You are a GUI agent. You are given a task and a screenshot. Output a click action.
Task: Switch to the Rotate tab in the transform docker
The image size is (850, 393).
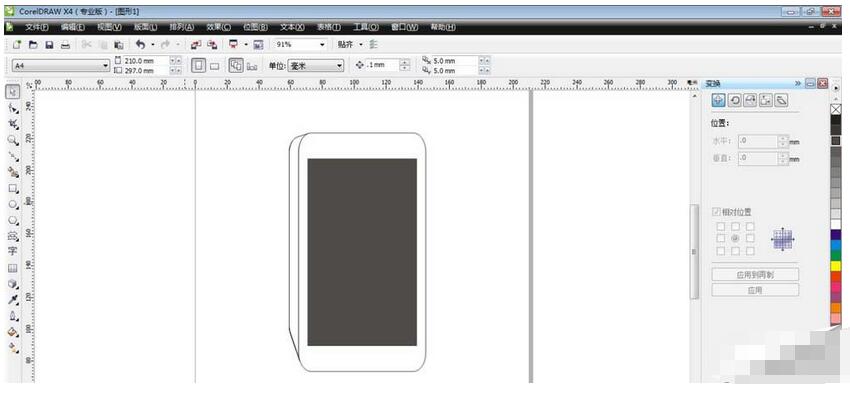click(735, 100)
